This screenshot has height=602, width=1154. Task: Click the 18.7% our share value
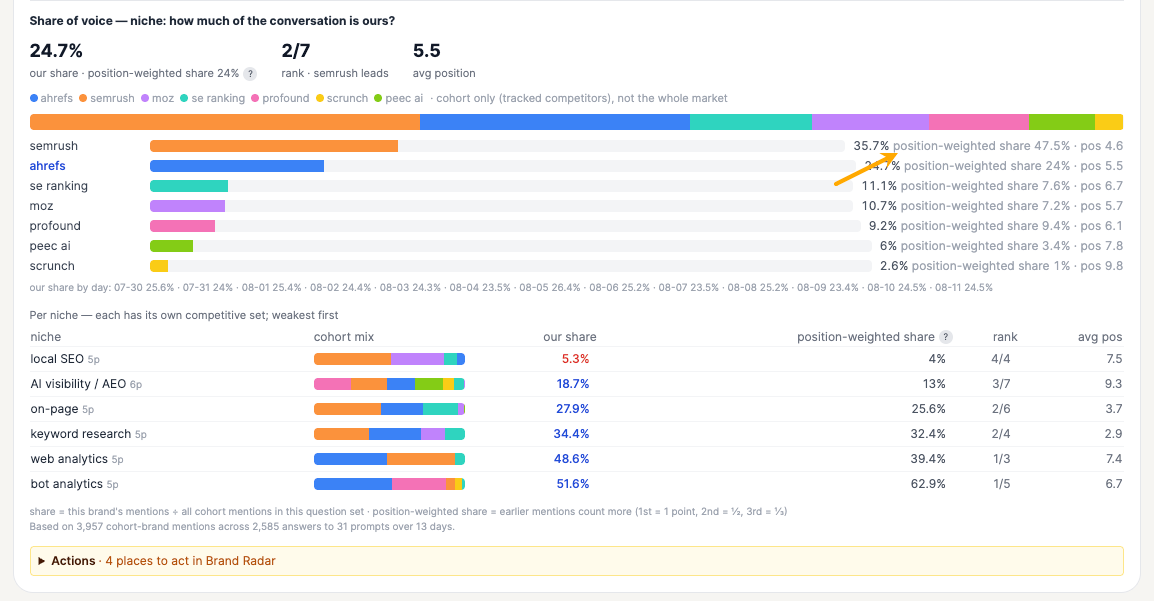(x=573, y=384)
